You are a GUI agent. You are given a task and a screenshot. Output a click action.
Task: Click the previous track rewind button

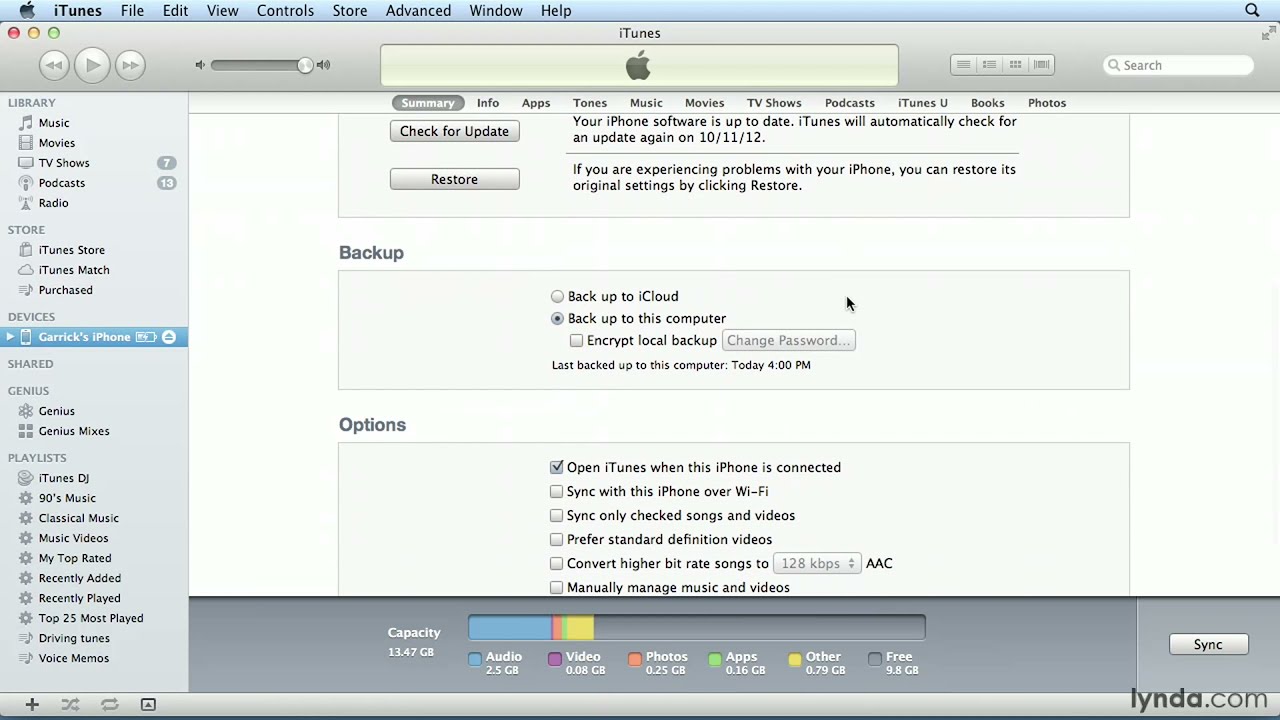point(54,65)
